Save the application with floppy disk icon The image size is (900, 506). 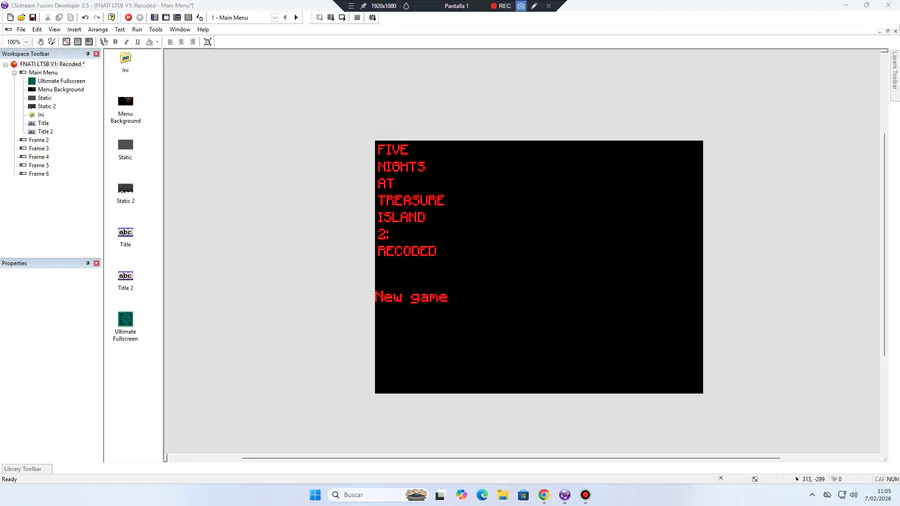coord(33,18)
